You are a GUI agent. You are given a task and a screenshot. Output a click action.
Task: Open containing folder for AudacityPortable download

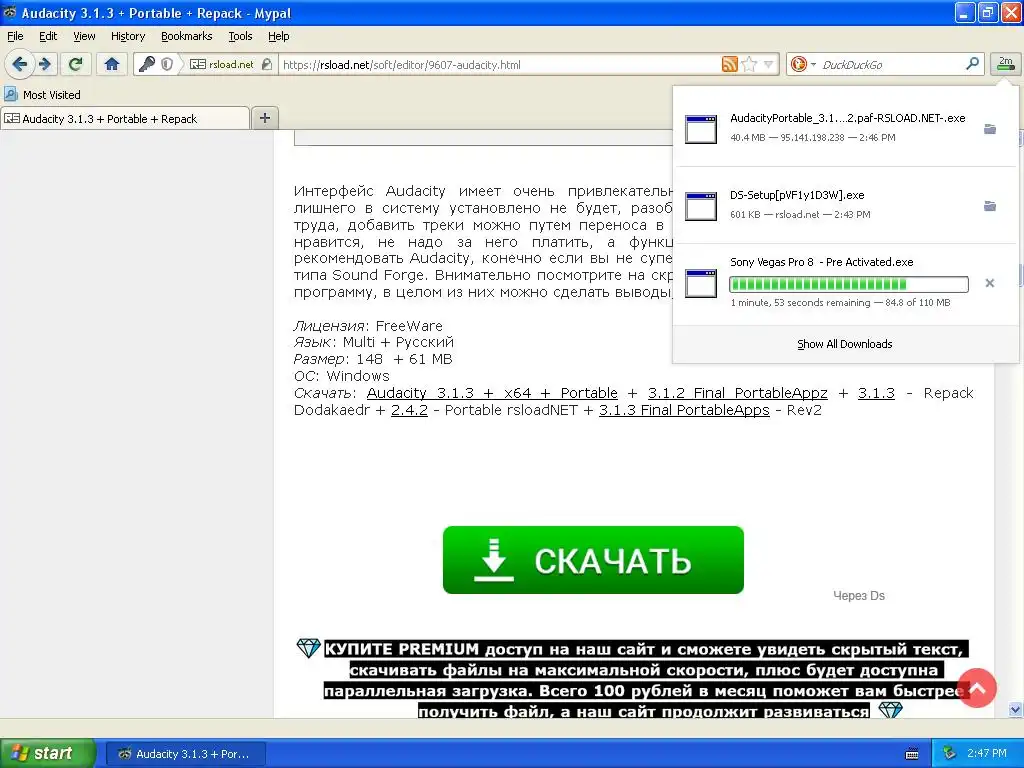tap(990, 129)
